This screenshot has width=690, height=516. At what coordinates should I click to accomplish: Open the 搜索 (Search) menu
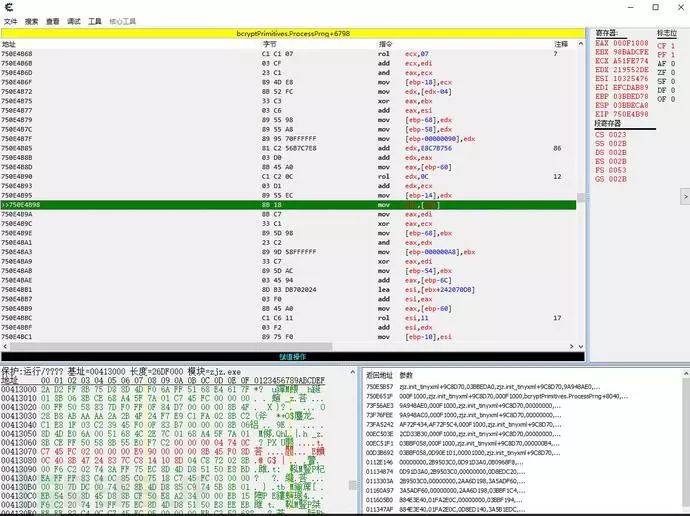31,21
